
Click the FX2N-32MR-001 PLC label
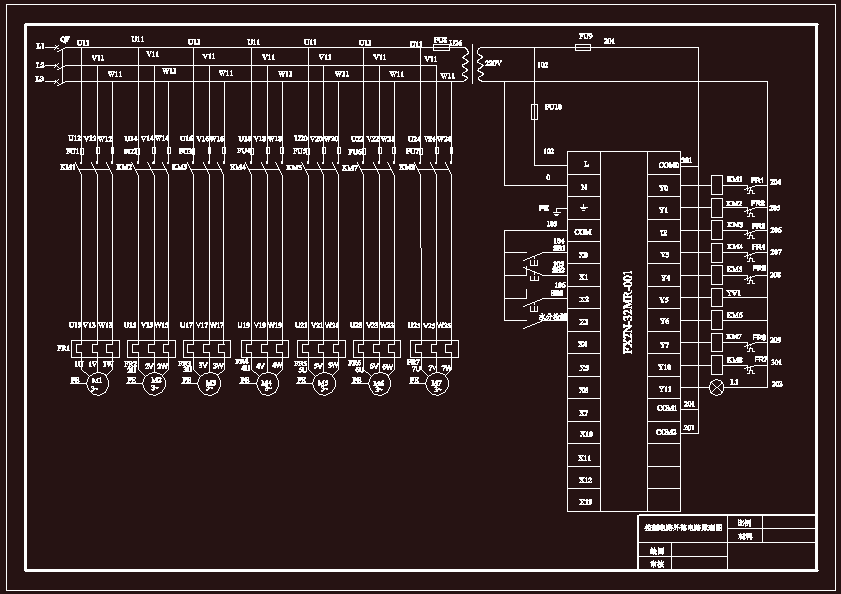coord(628,312)
